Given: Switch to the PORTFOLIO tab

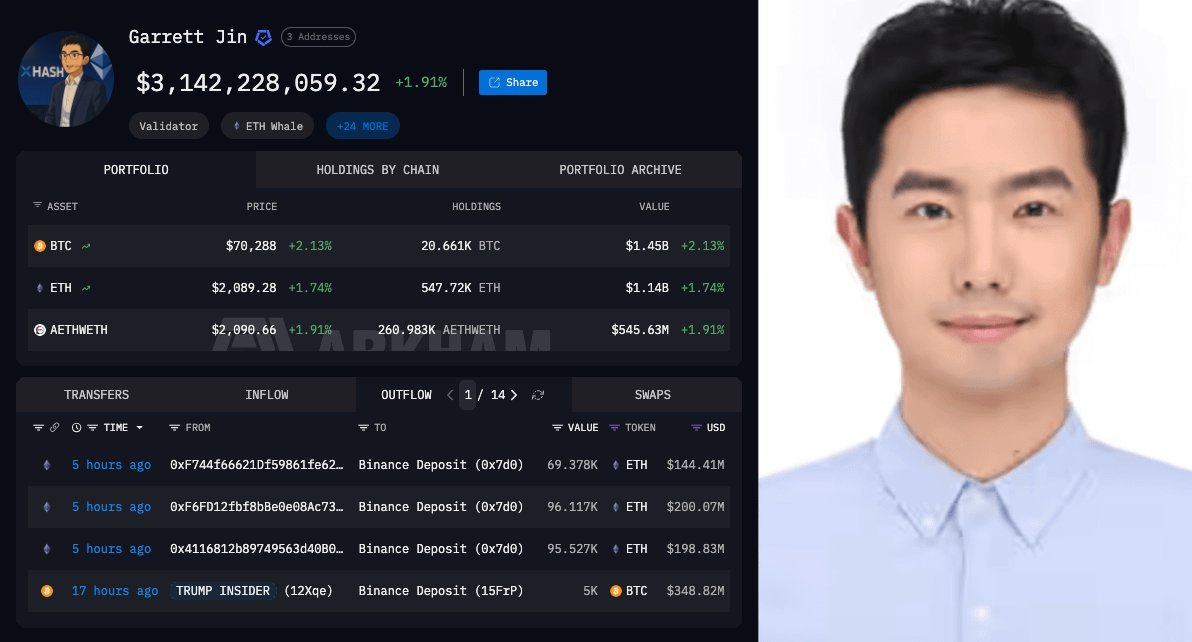Looking at the screenshot, I should coord(136,169).
